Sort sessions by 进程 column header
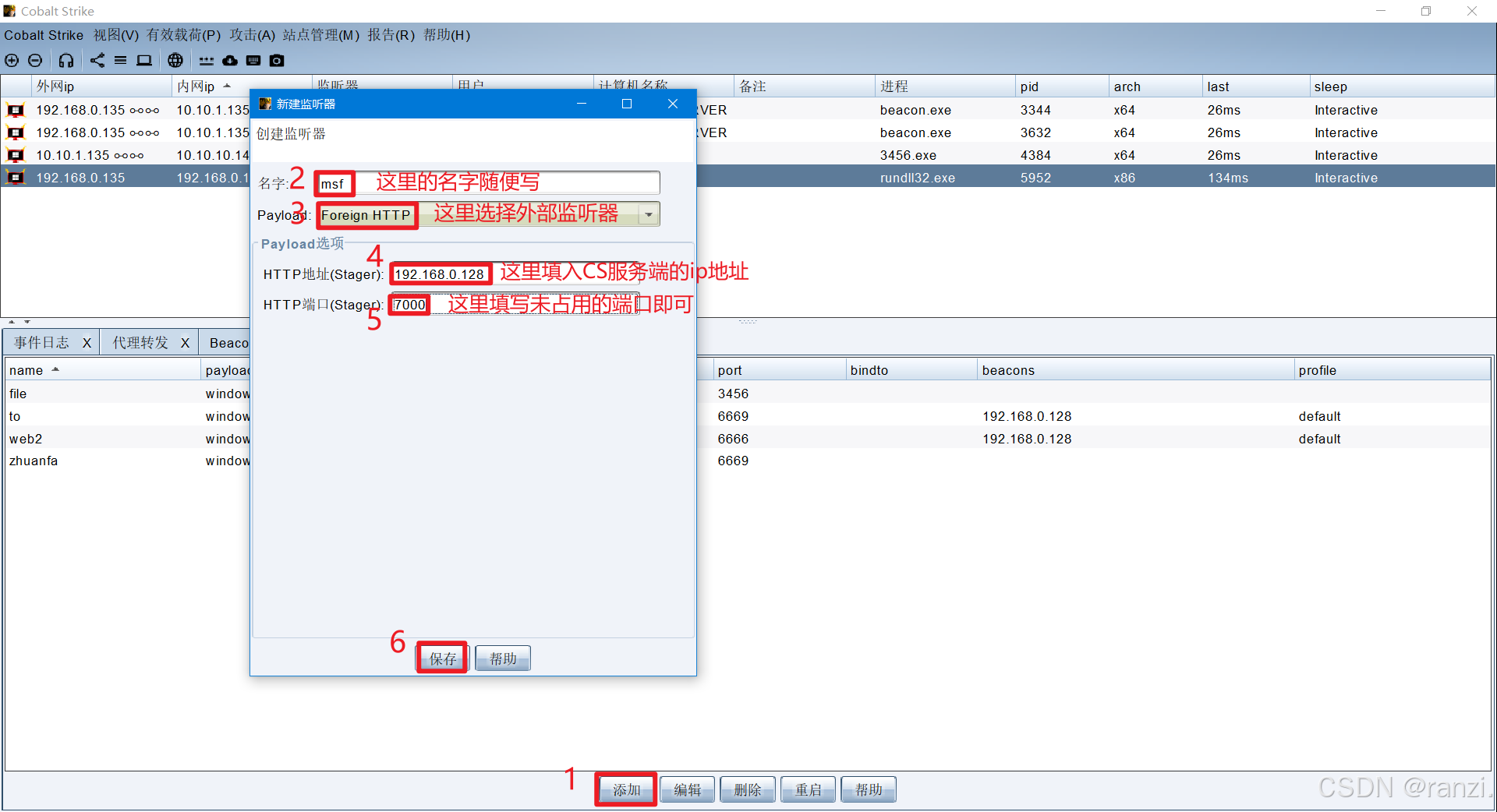 [944, 86]
